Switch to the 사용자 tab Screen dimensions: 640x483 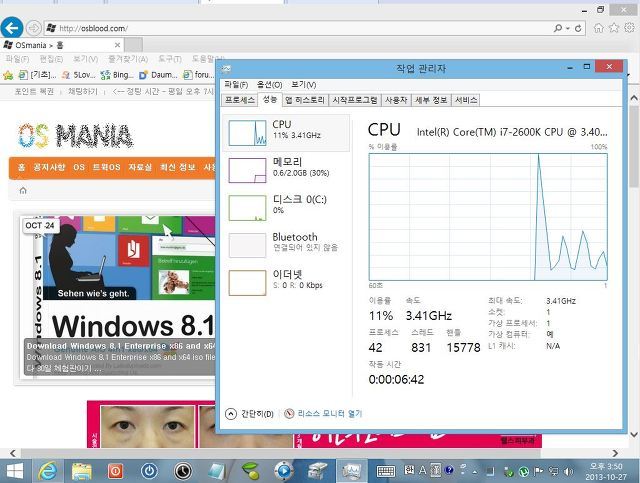tap(396, 100)
